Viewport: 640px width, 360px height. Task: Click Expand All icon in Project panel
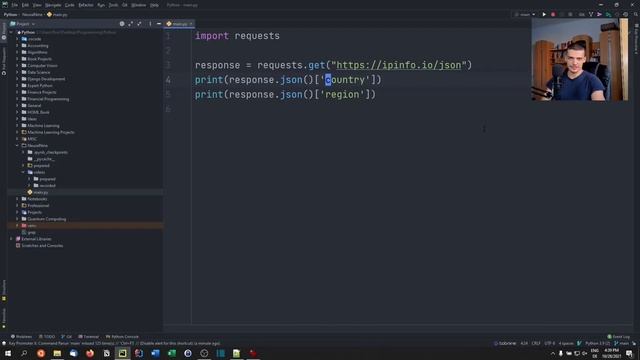(131, 24)
